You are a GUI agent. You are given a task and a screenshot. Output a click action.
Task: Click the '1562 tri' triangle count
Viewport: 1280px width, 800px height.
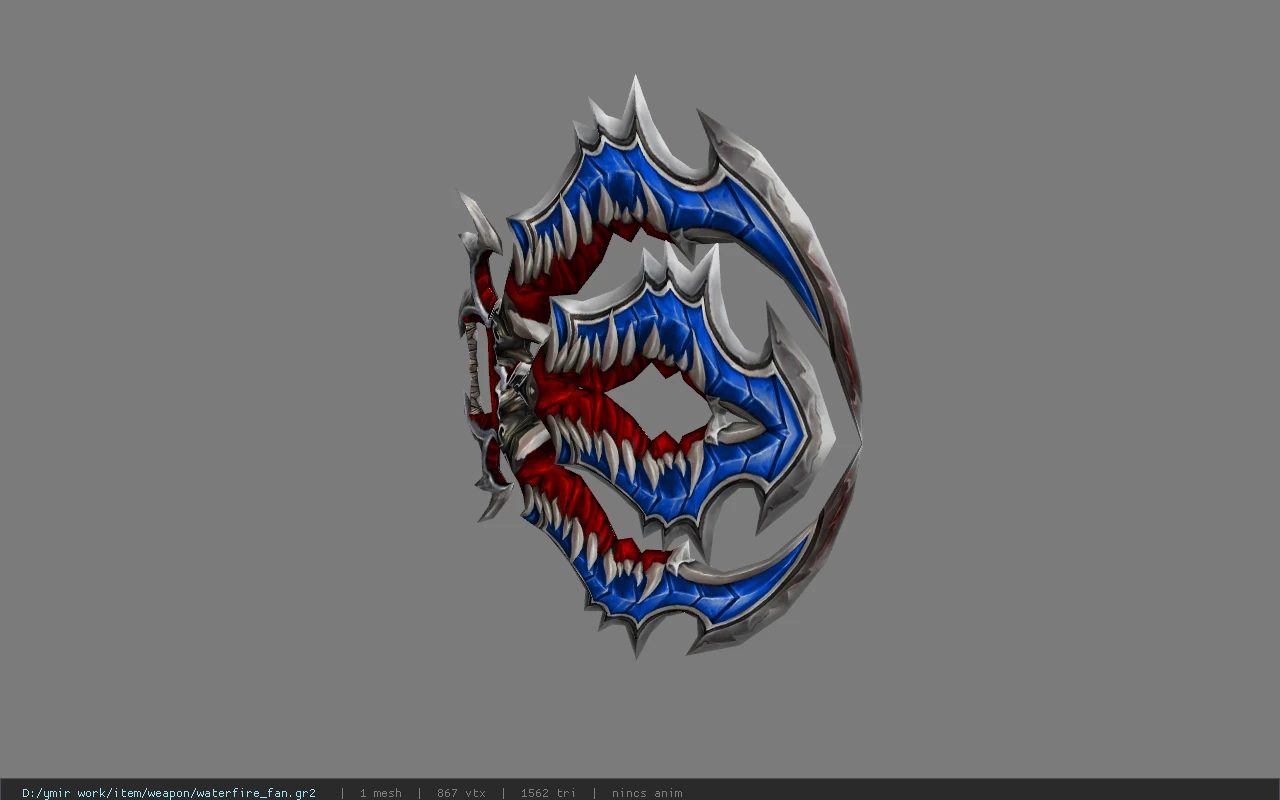pos(548,793)
